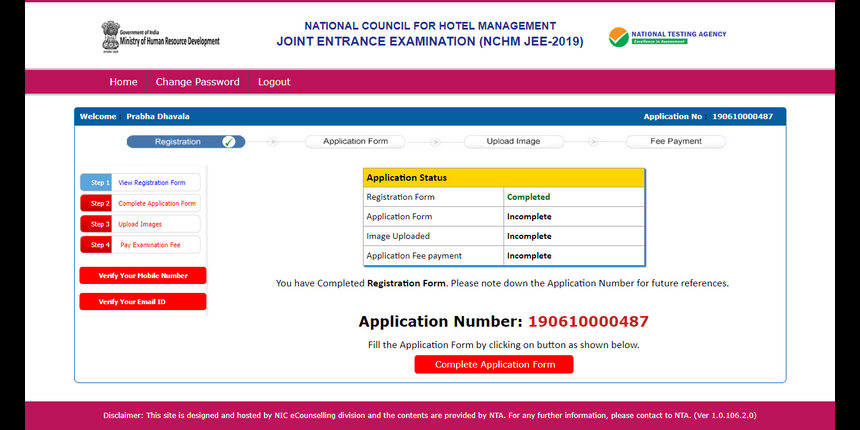This screenshot has width=860, height=430.
Task: Click the Image Uploaded row label
Action: tap(398, 236)
